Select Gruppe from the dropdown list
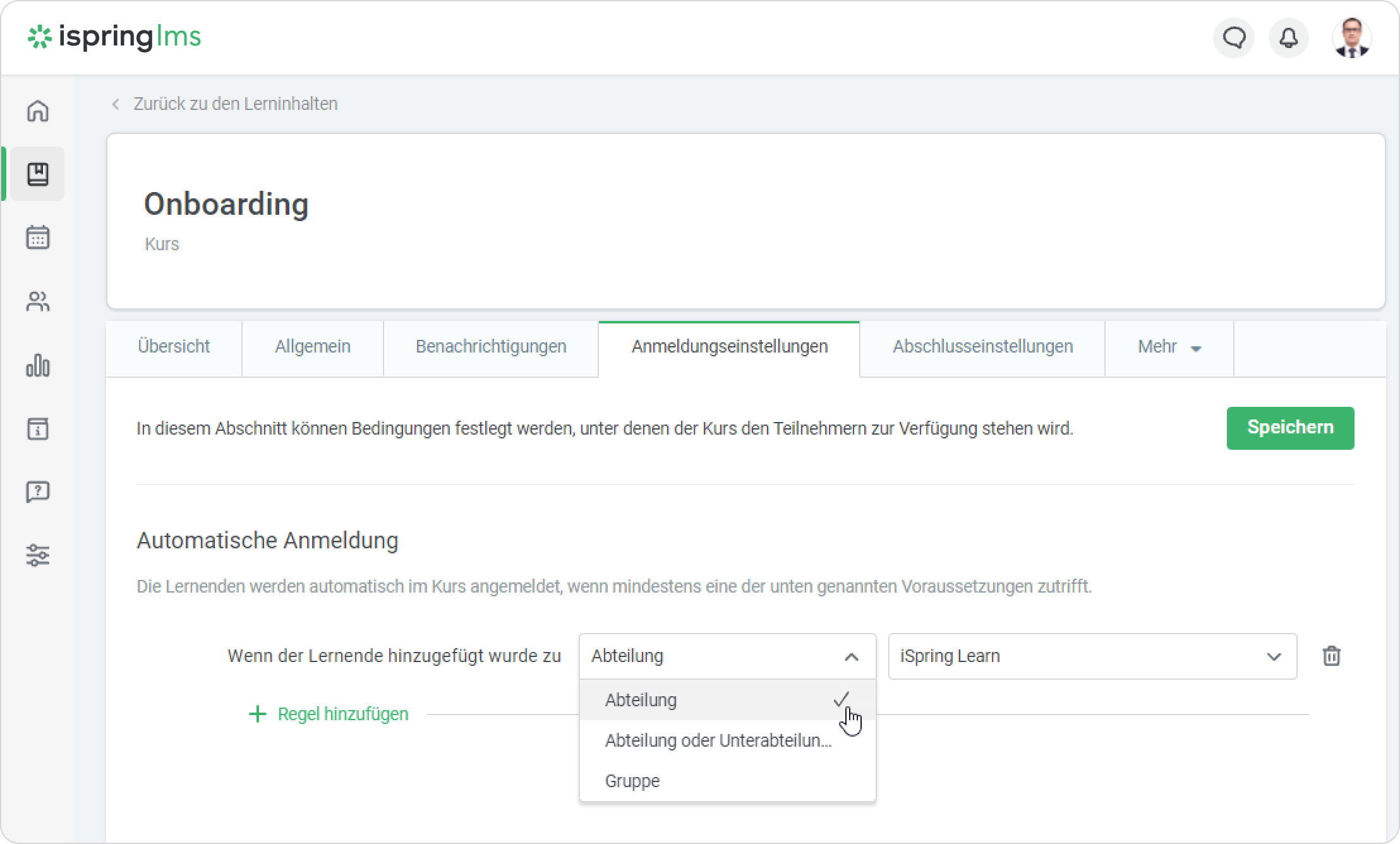This screenshot has height=844, width=1400. tap(632, 781)
